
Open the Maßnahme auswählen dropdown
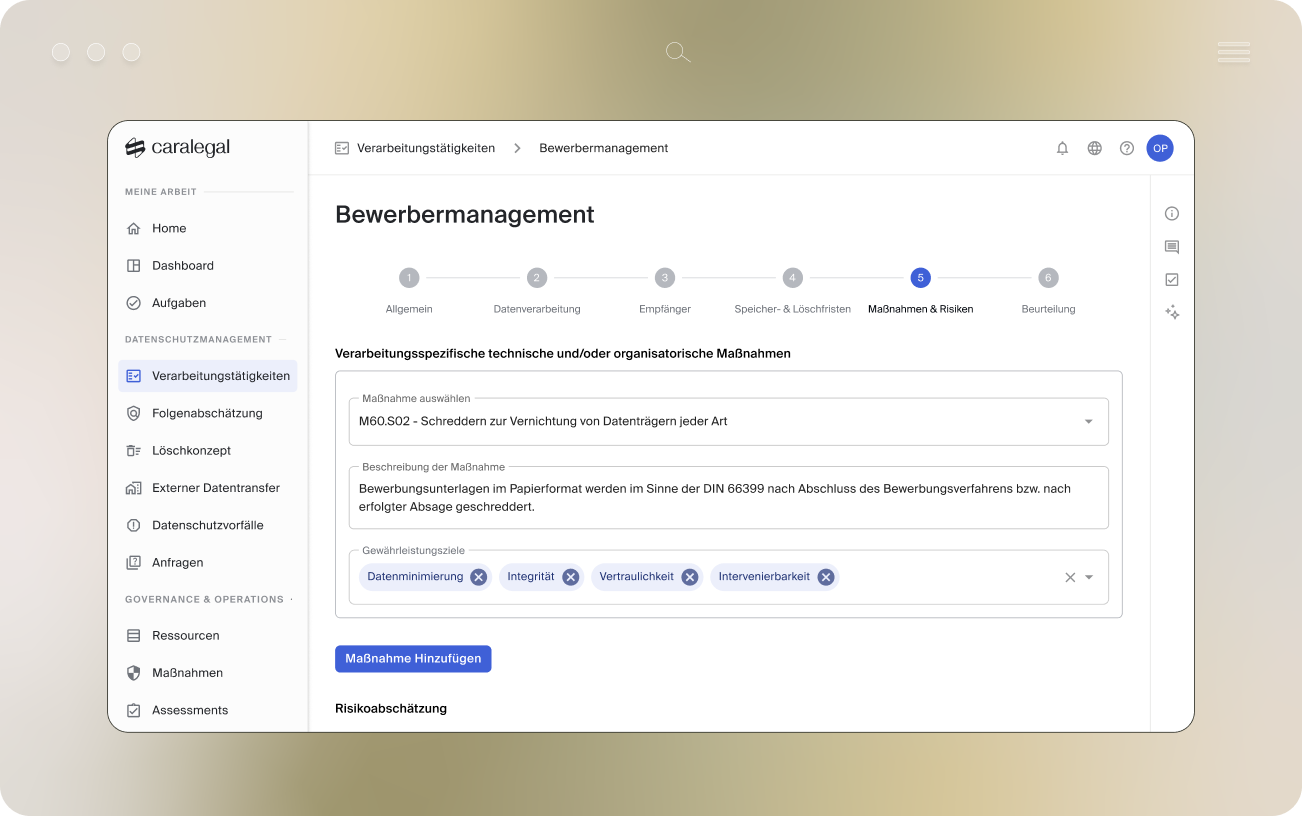[1088, 421]
